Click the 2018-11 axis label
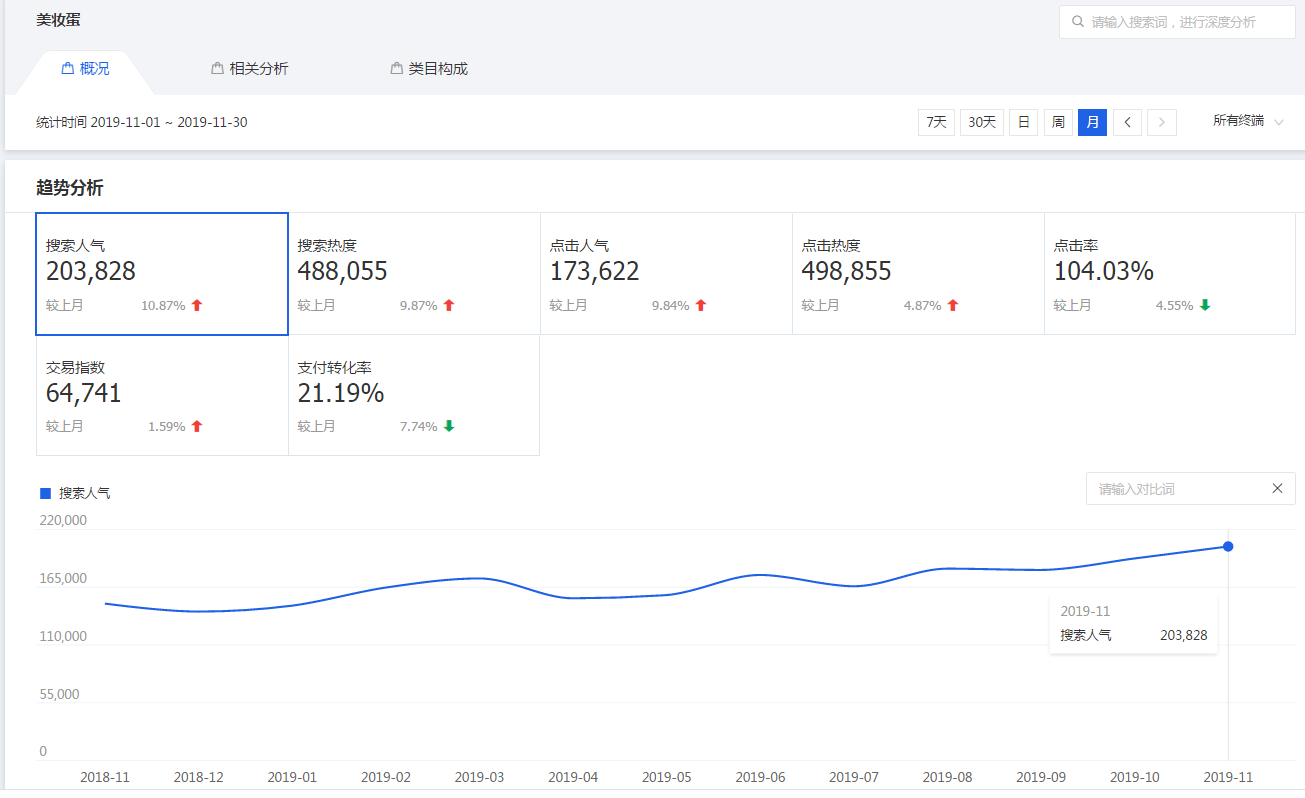The height and width of the screenshot is (798, 1305). coord(105,776)
